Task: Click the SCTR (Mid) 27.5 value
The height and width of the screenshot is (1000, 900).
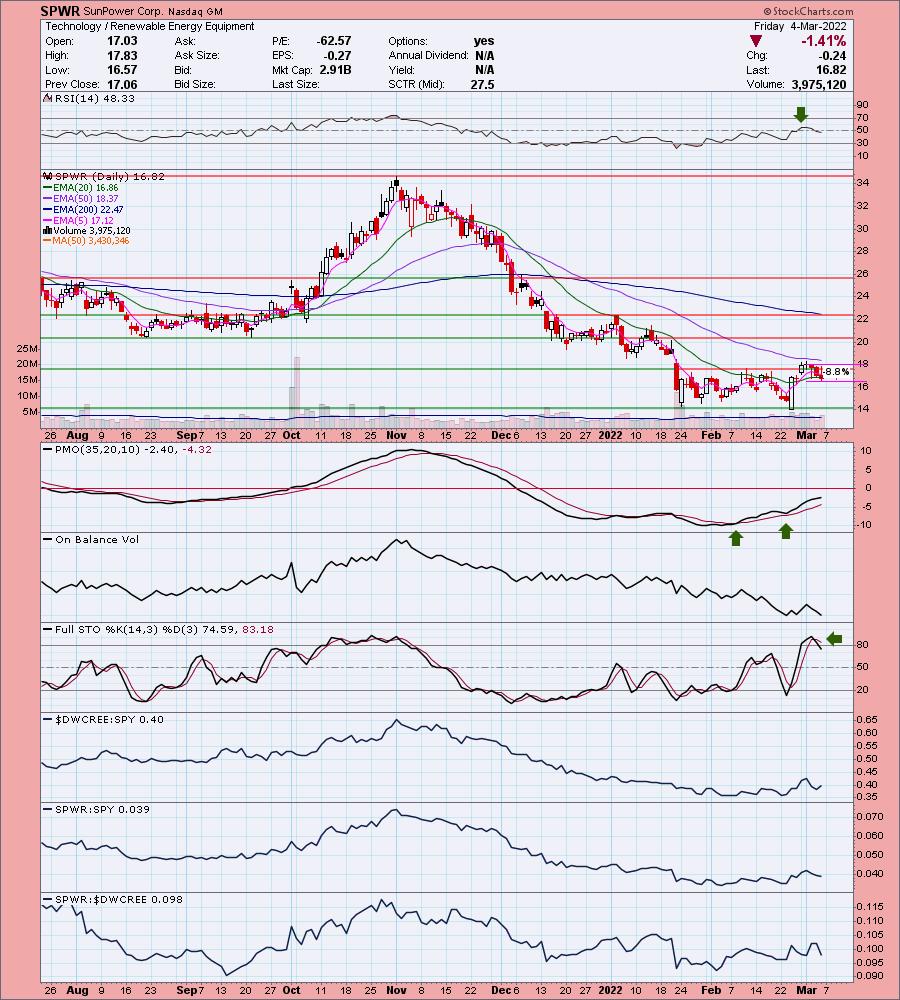Action: point(482,85)
